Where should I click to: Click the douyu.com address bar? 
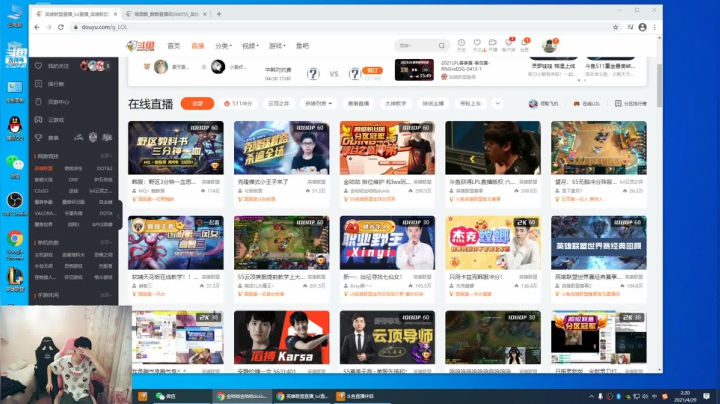click(340, 27)
